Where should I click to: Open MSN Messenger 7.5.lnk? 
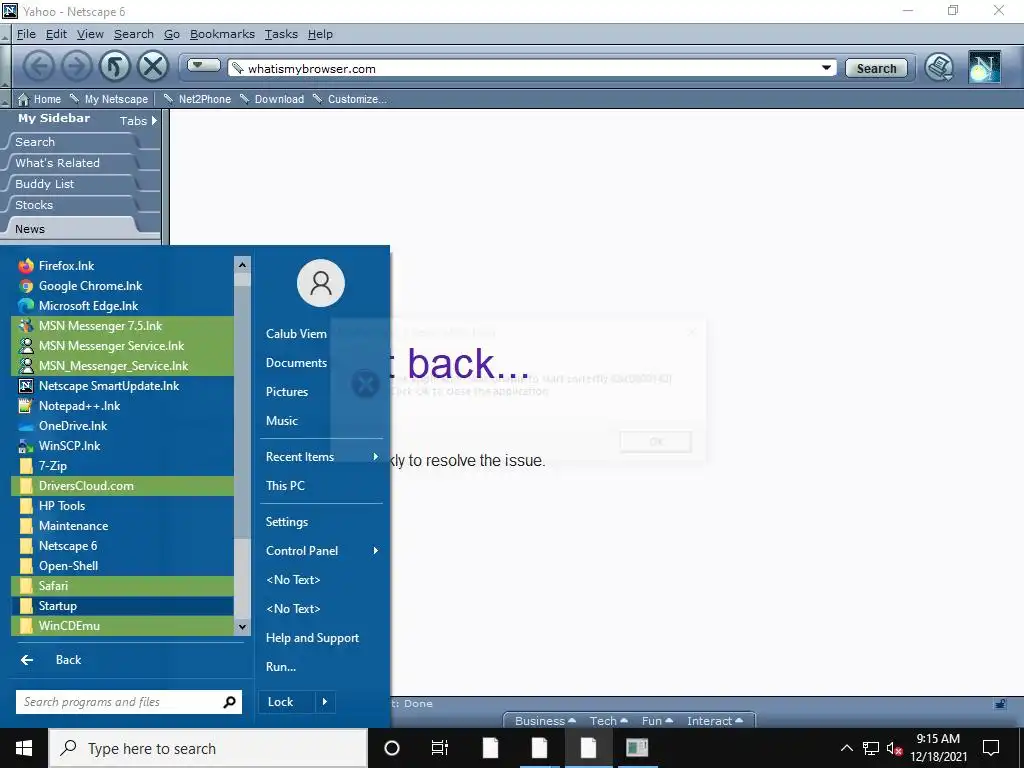point(122,326)
